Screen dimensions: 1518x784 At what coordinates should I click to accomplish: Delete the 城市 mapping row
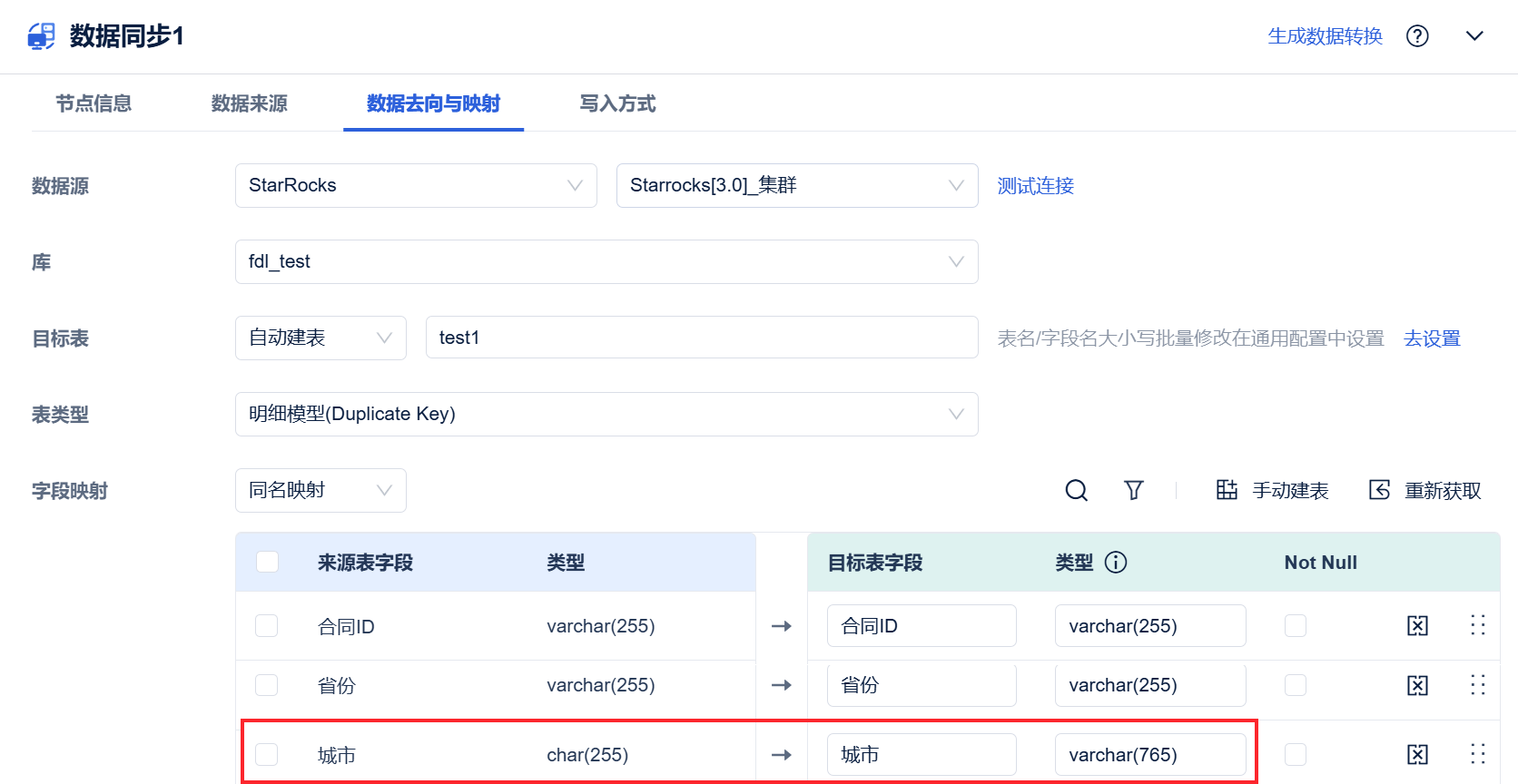(1417, 754)
